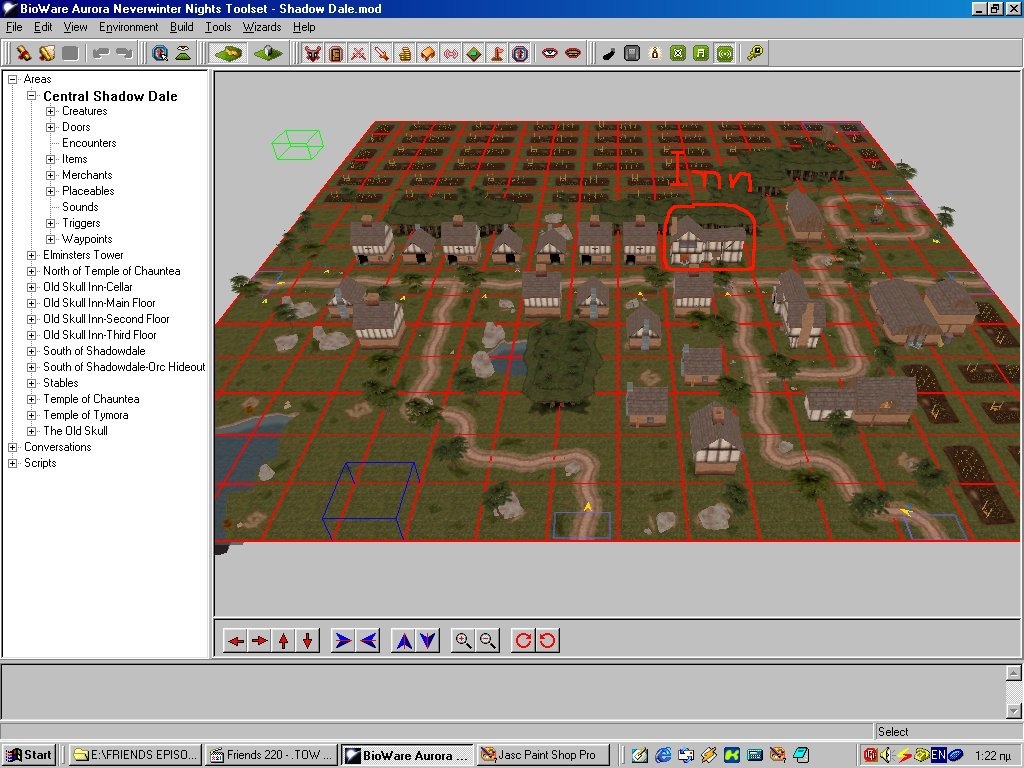Click the key icon in the toolbar

(755, 53)
